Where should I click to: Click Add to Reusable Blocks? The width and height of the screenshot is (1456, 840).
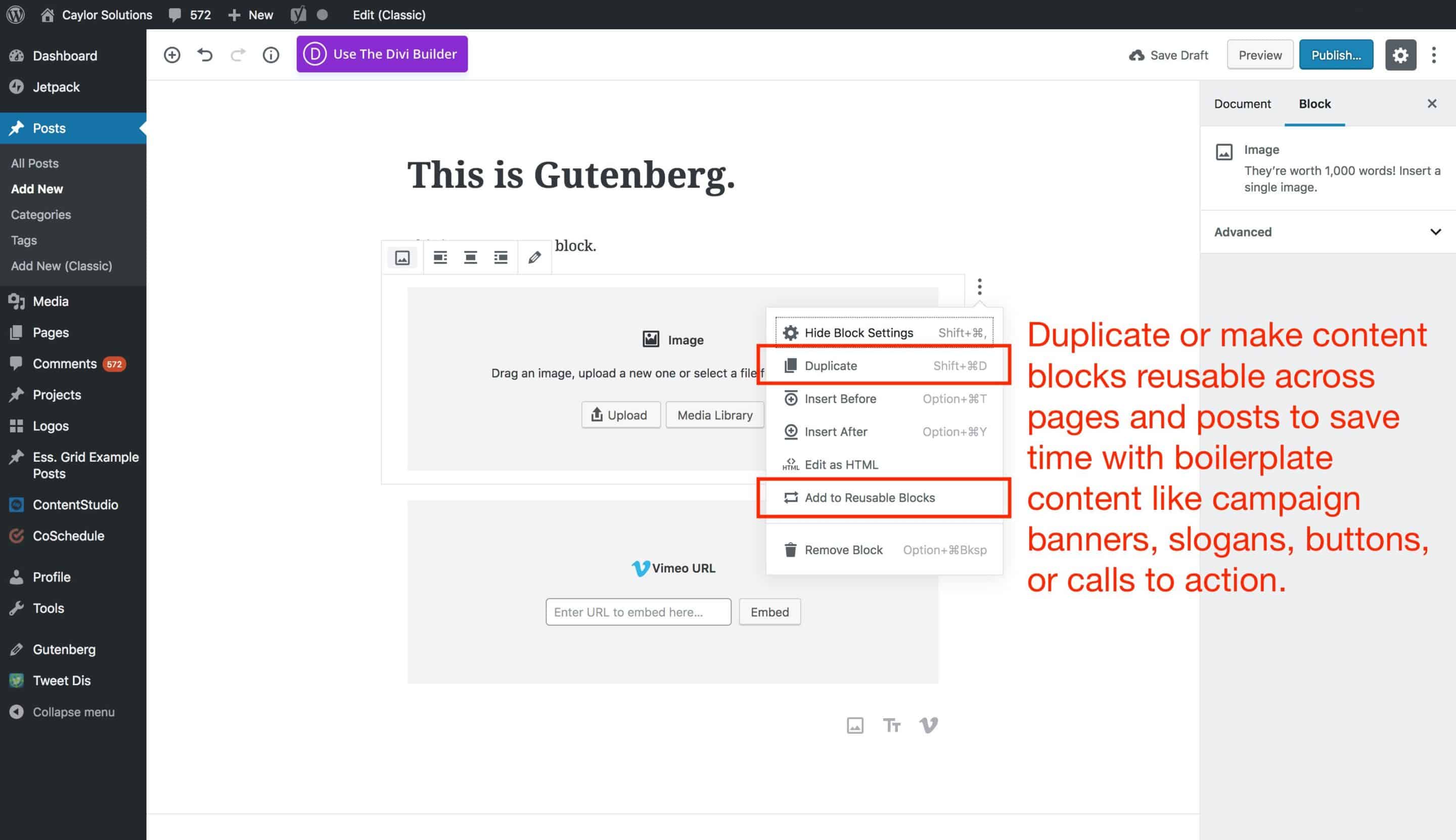click(x=885, y=497)
